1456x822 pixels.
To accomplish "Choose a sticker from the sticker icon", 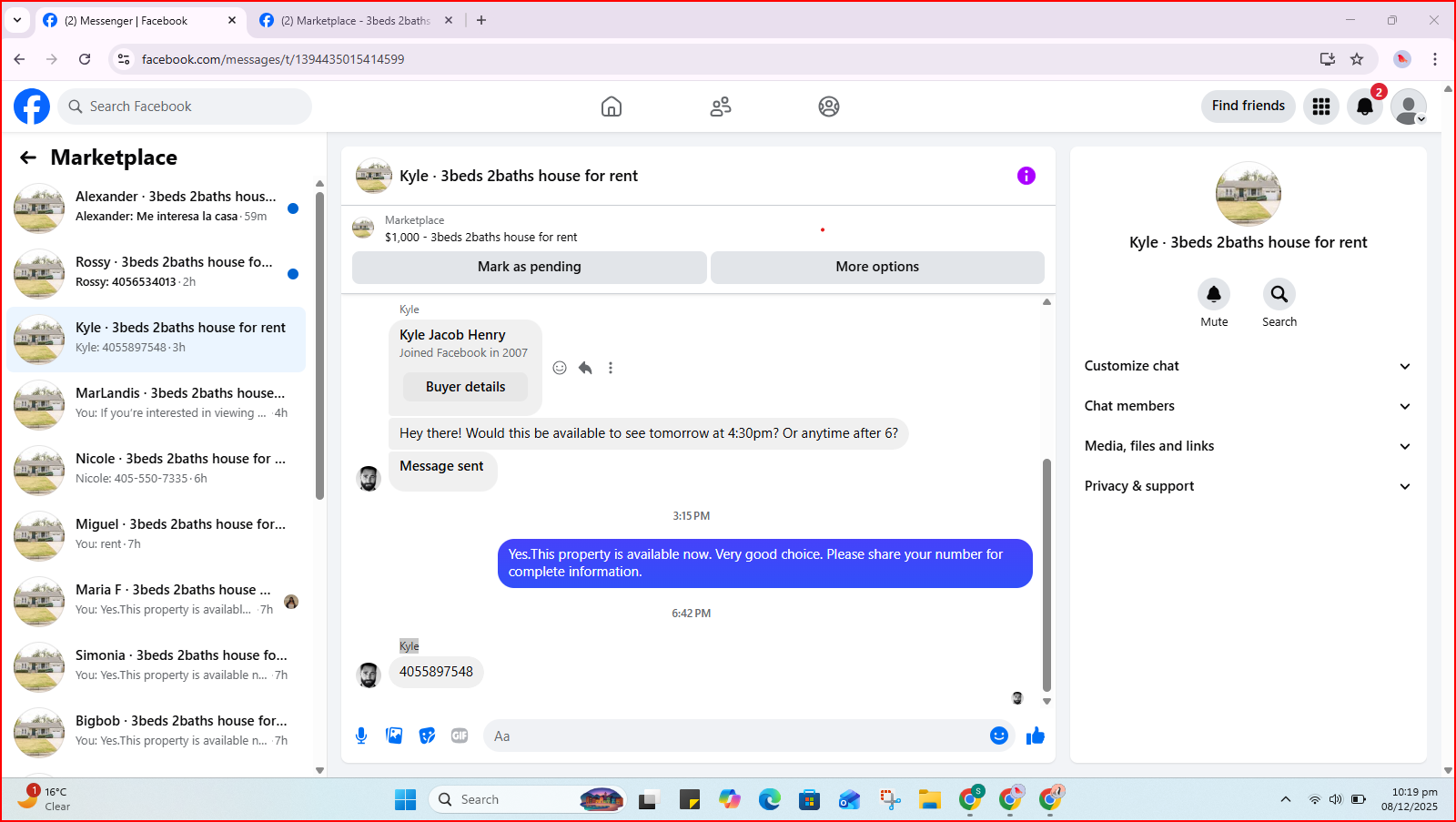I will (427, 736).
